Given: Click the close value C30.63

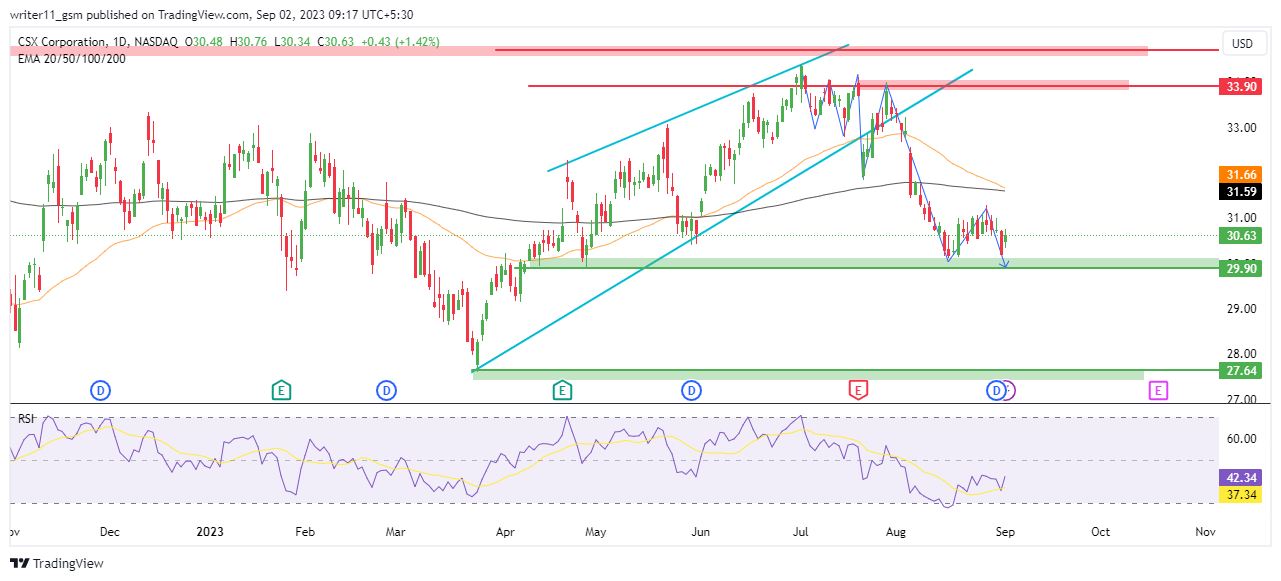Looking at the screenshot, I should pyautogui.click(x=334, y=42).
